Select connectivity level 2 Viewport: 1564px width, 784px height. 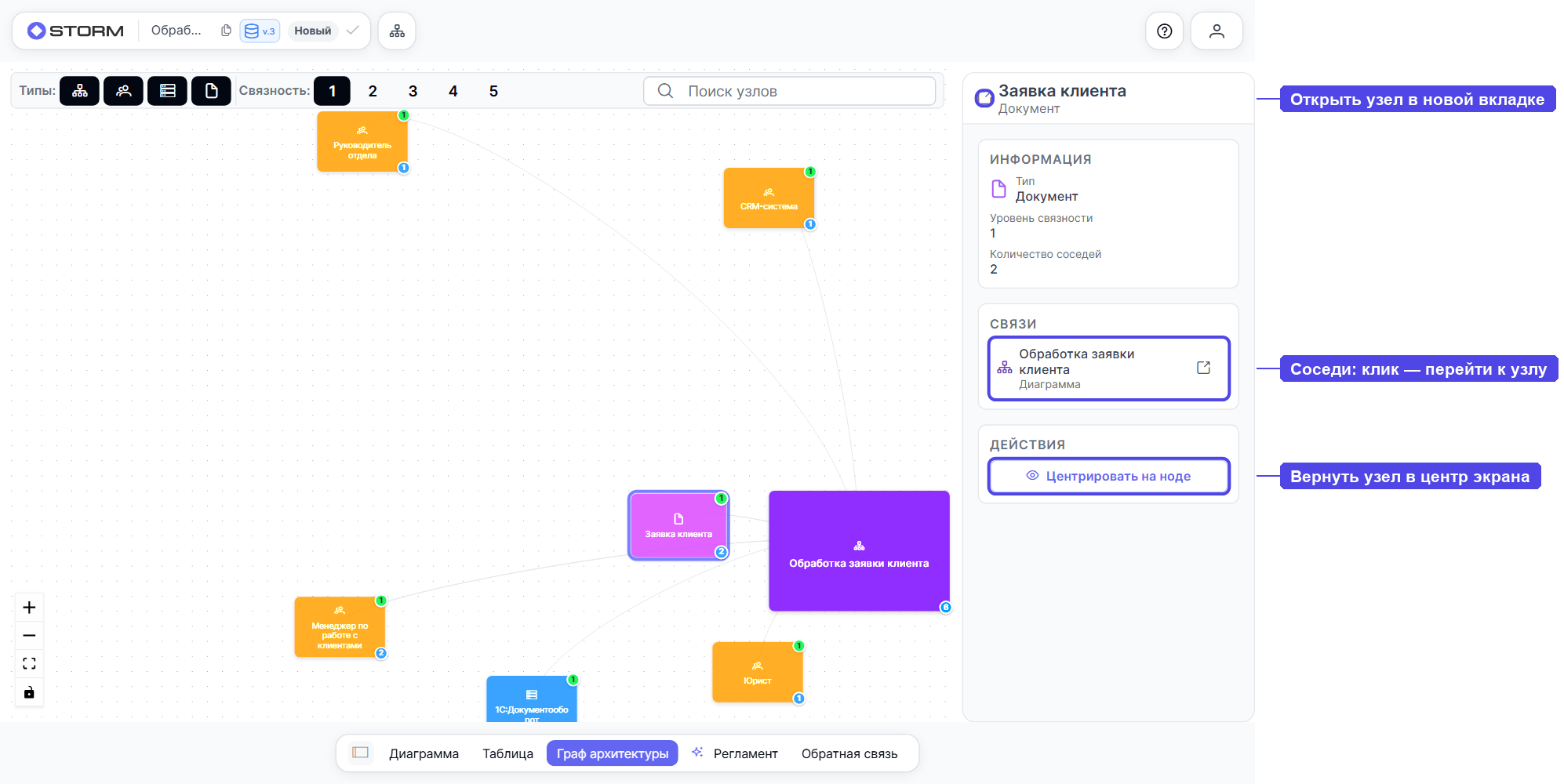click(373, 91)
